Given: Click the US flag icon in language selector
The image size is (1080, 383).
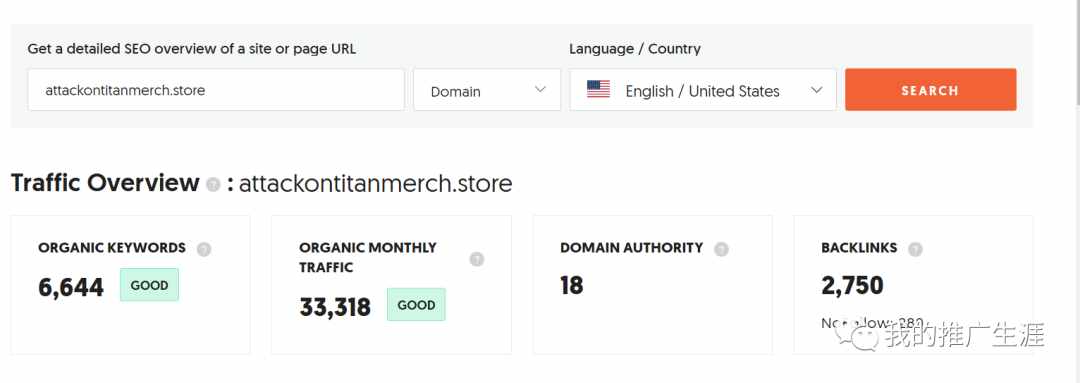Looking at the screenshot, I should 598,90.
